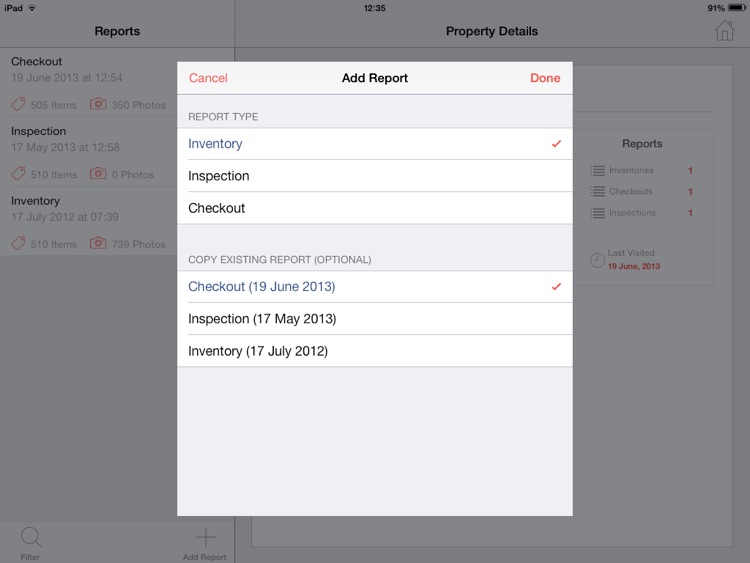Choose Inventory as the report type
This screenshot has height=563, width=750.
pyautogui.click(x=375, y=144)
